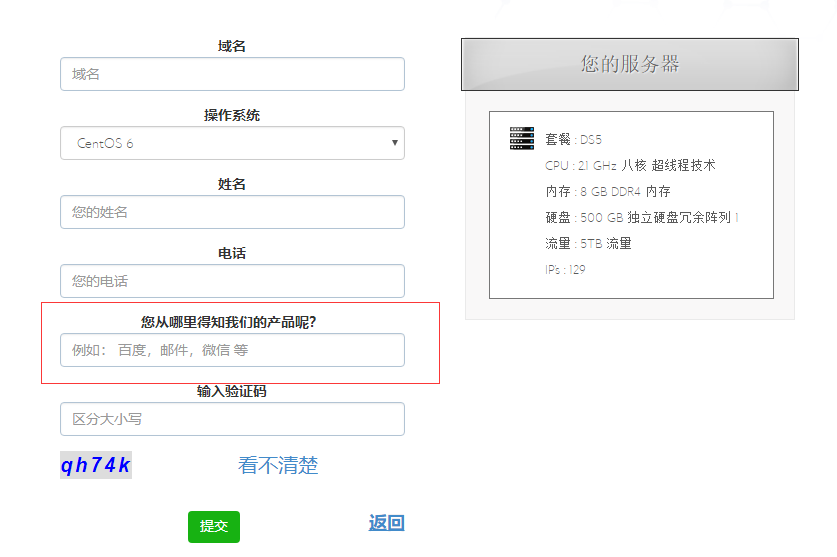Click the 套餐 : DS5 line
837x557 pixels.
(x=573, y=139)
